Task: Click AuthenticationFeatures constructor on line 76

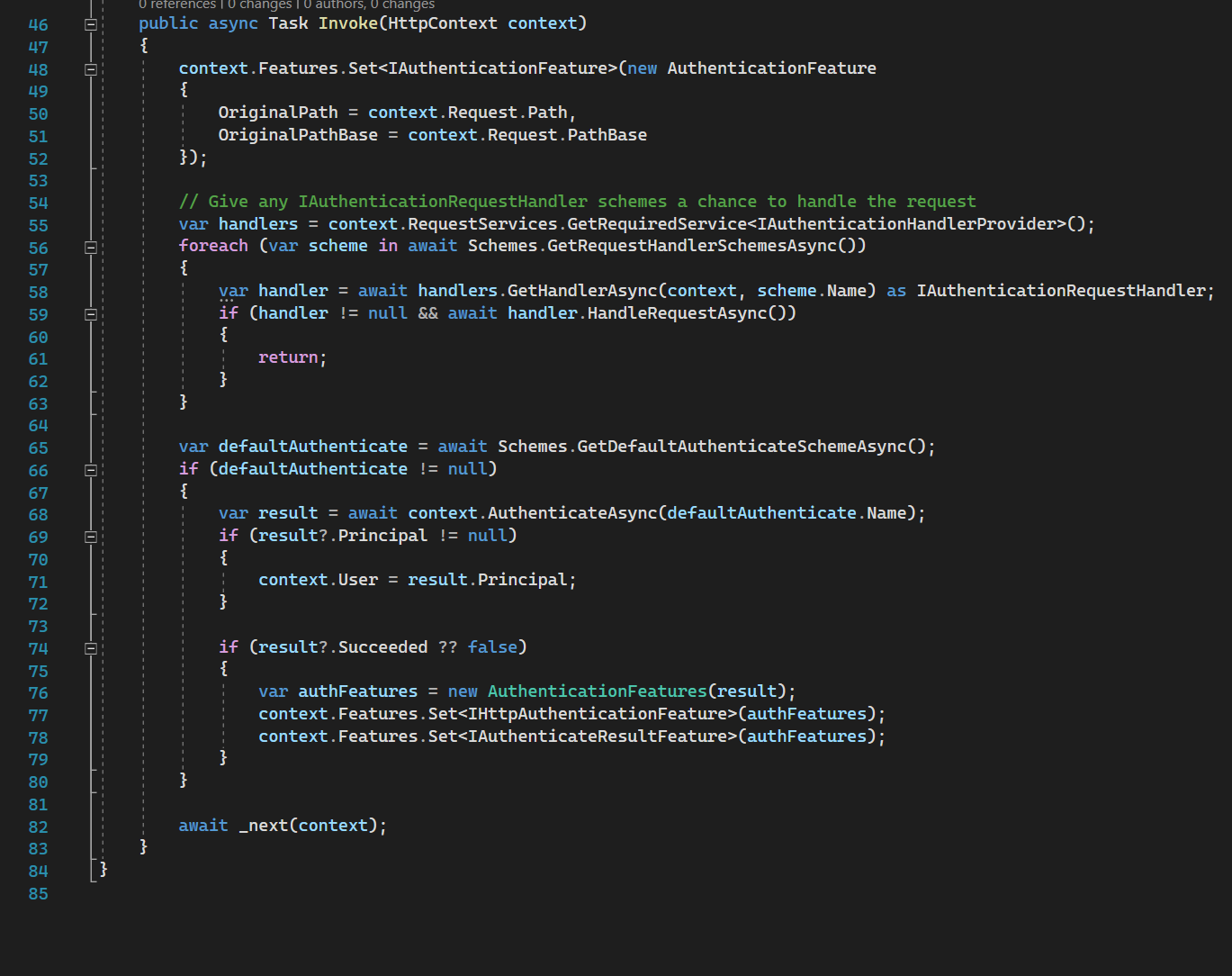Action: [598, 691]
